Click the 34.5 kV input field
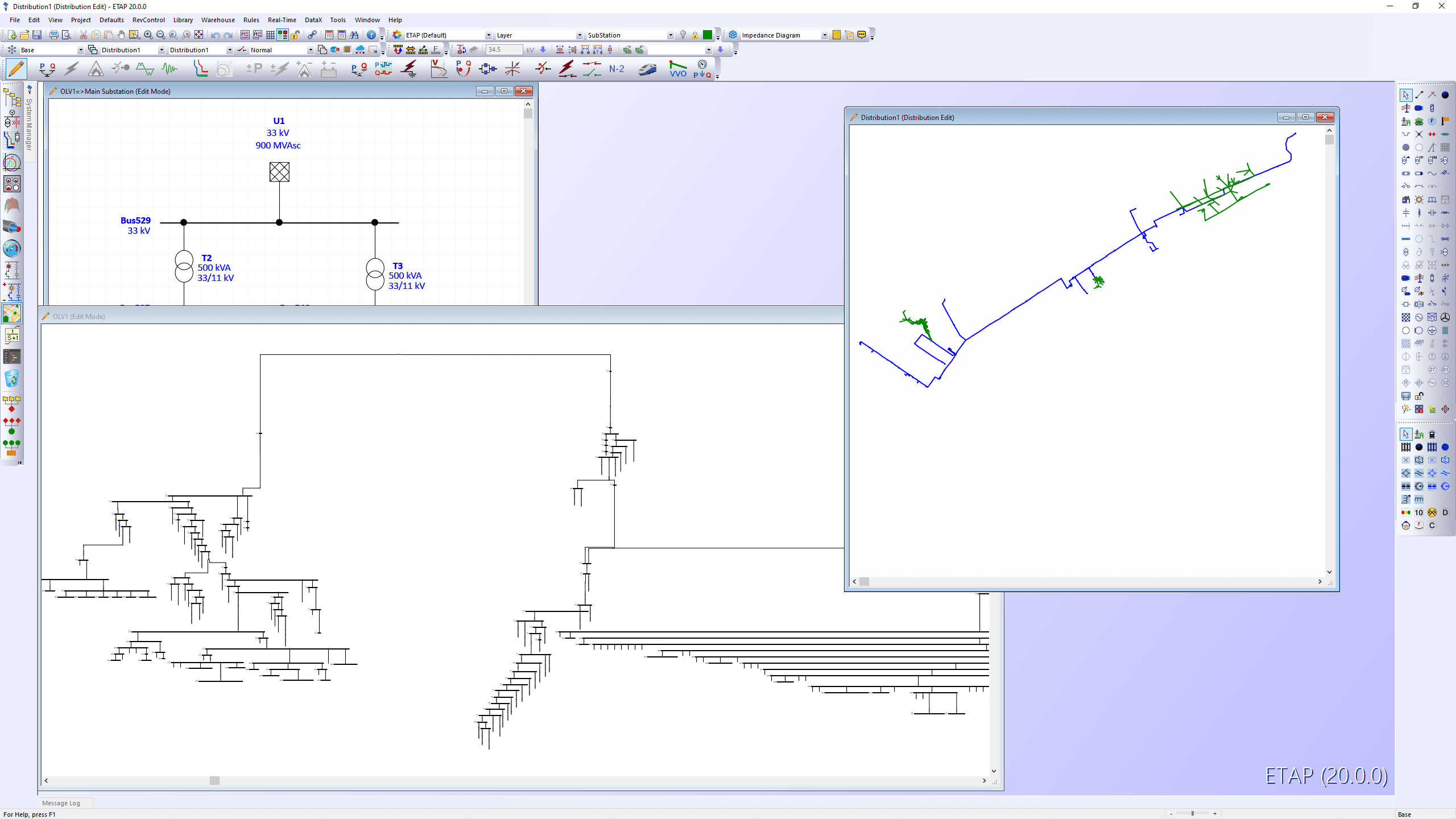The height and width of the screenshot is (819, 1456). tap(504, 50)
